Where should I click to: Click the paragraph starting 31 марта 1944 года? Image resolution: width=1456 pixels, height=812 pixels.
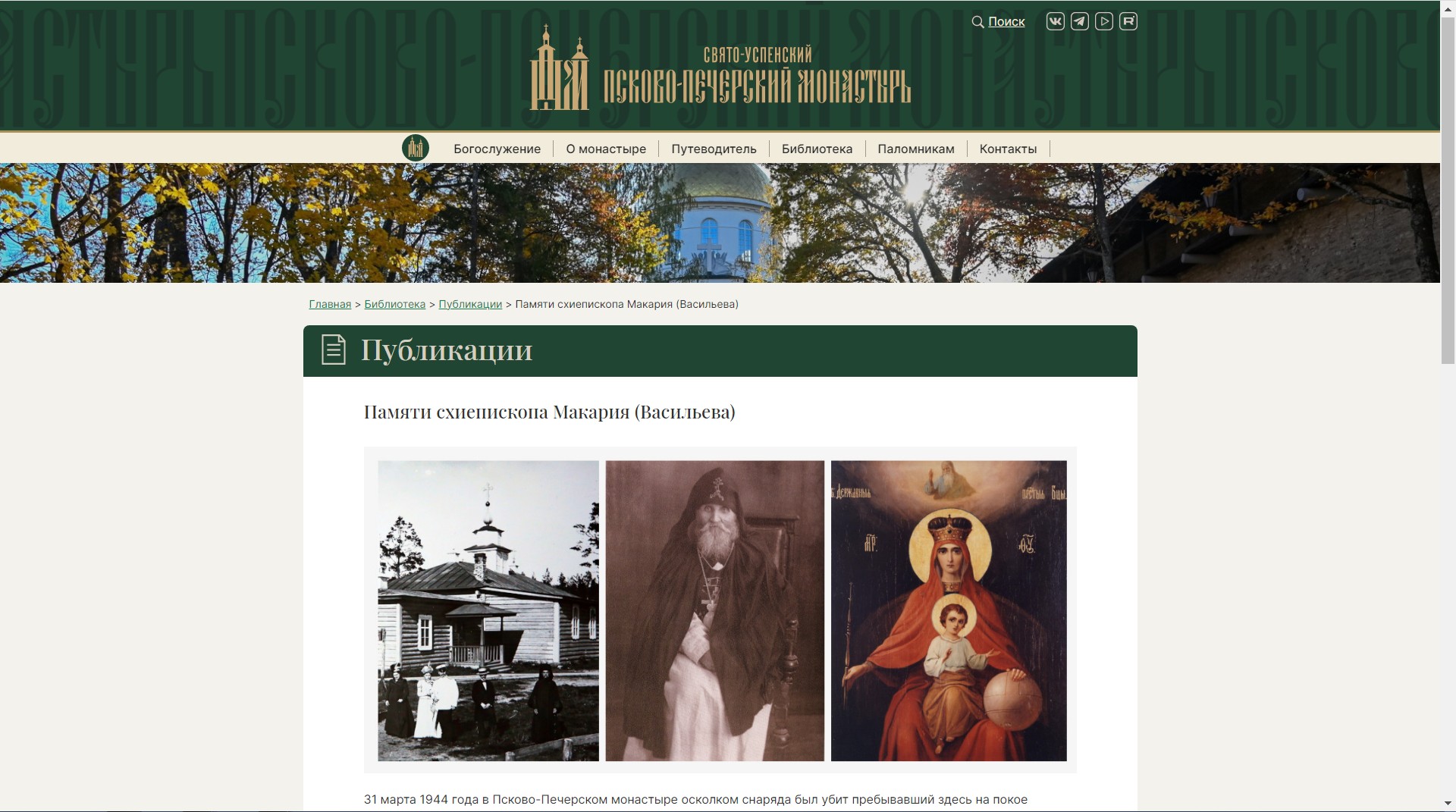coord(695,800)
